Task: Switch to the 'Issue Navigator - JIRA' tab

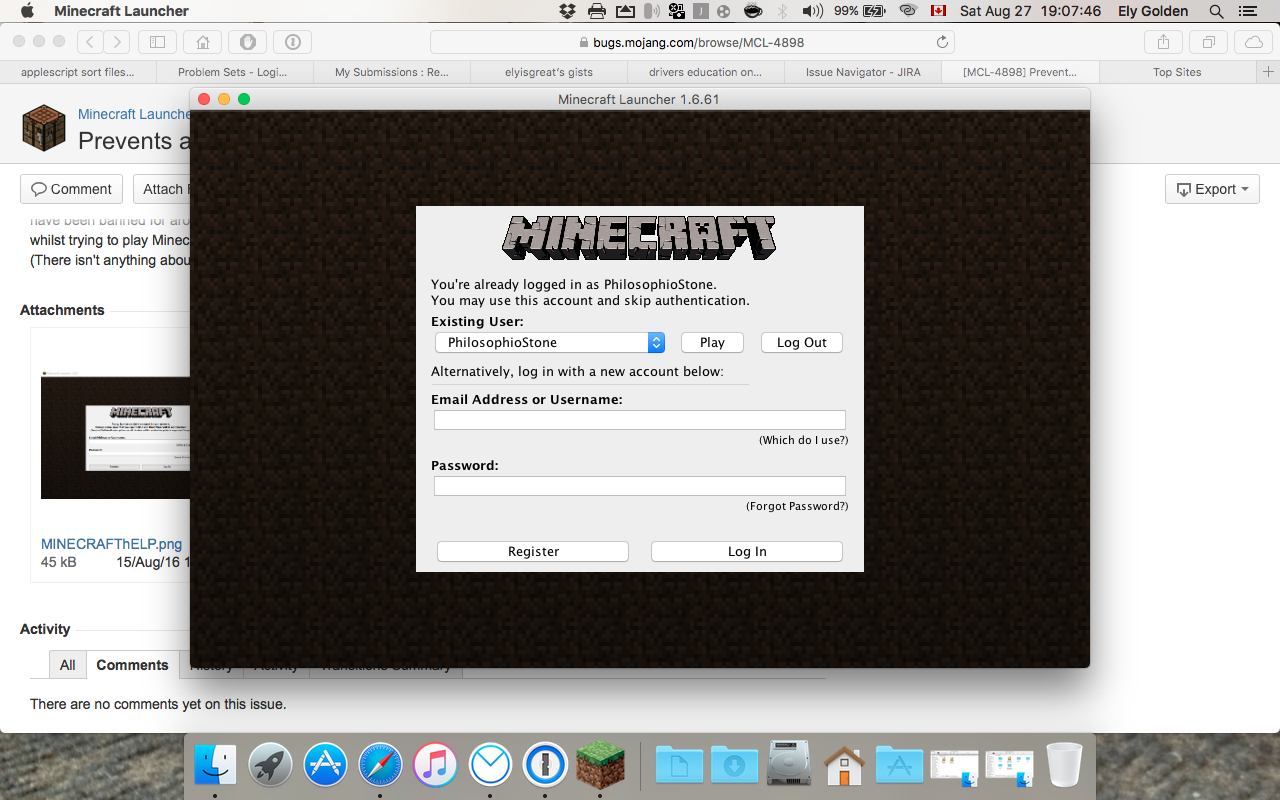Action: coord(863,72)
